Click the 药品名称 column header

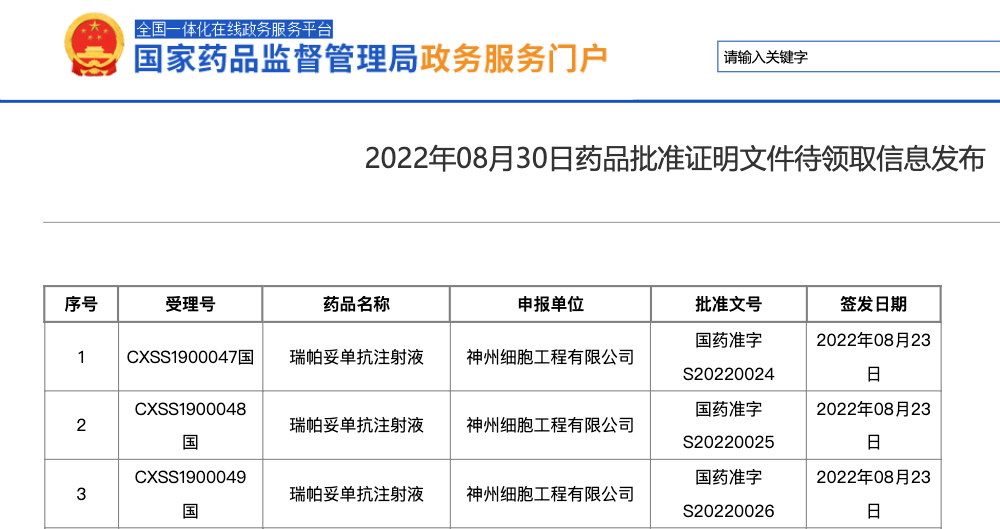click(356, 304)
